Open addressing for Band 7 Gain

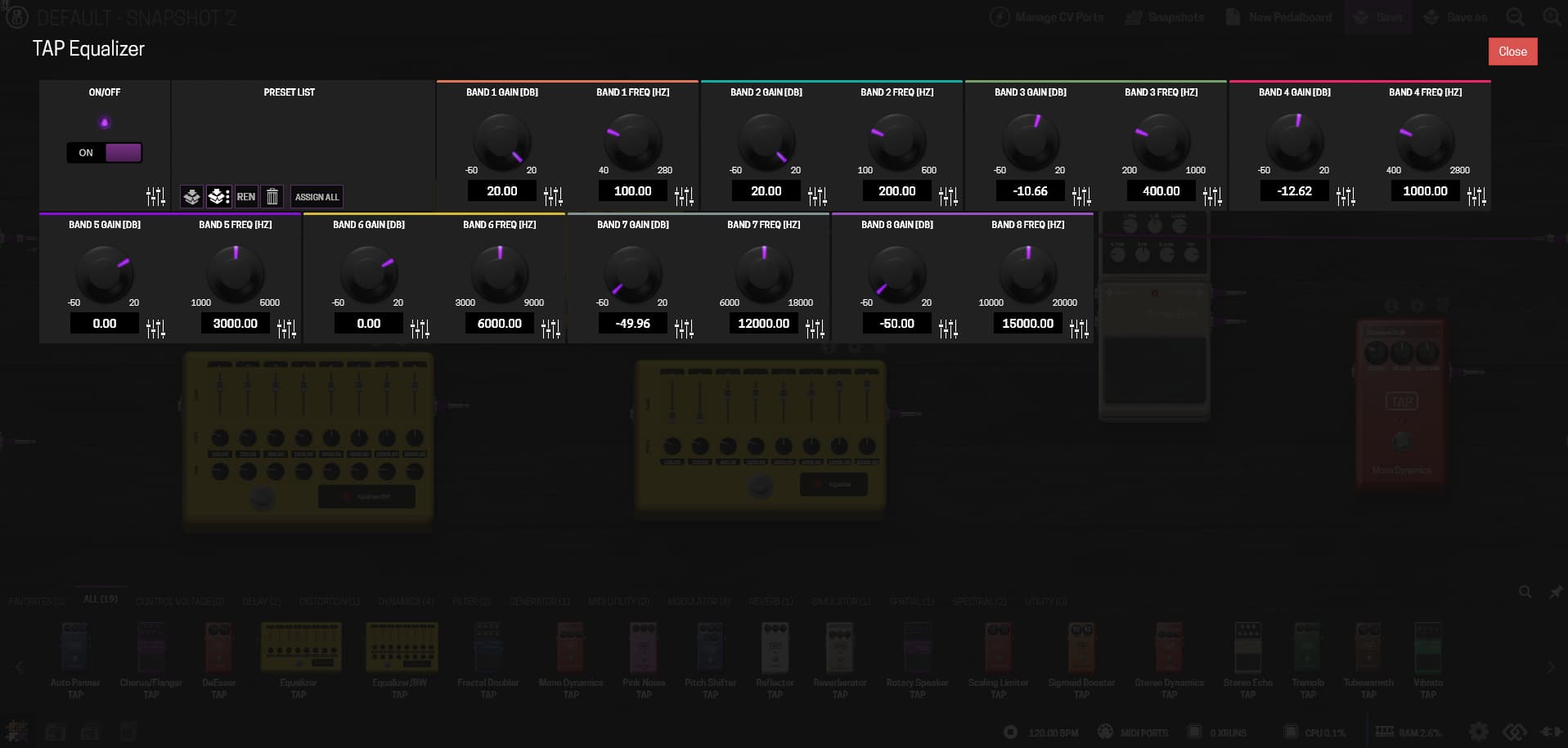click(x=684, y=329)
